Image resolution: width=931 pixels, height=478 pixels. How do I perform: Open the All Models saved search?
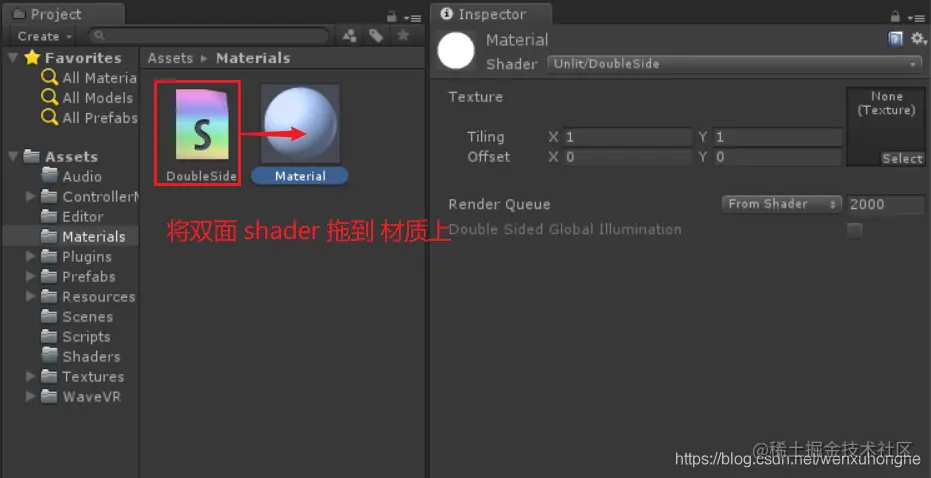click(87, 98)
